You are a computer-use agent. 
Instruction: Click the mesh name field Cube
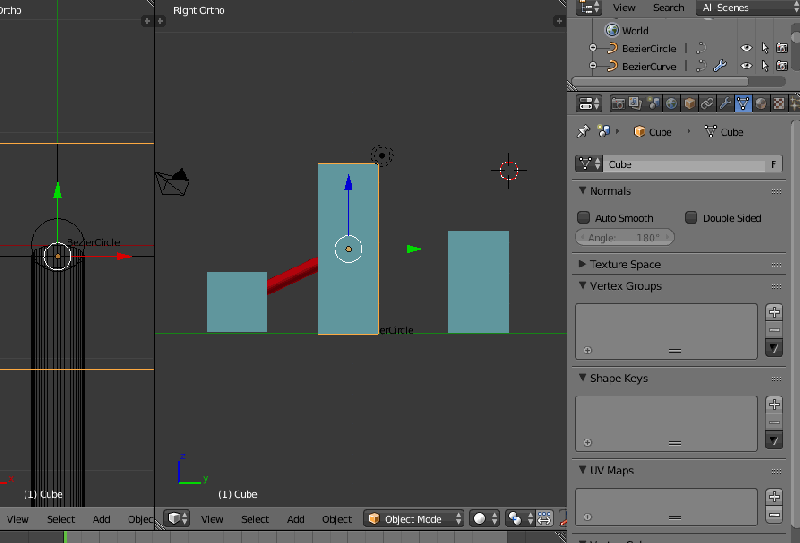[684, 164]
